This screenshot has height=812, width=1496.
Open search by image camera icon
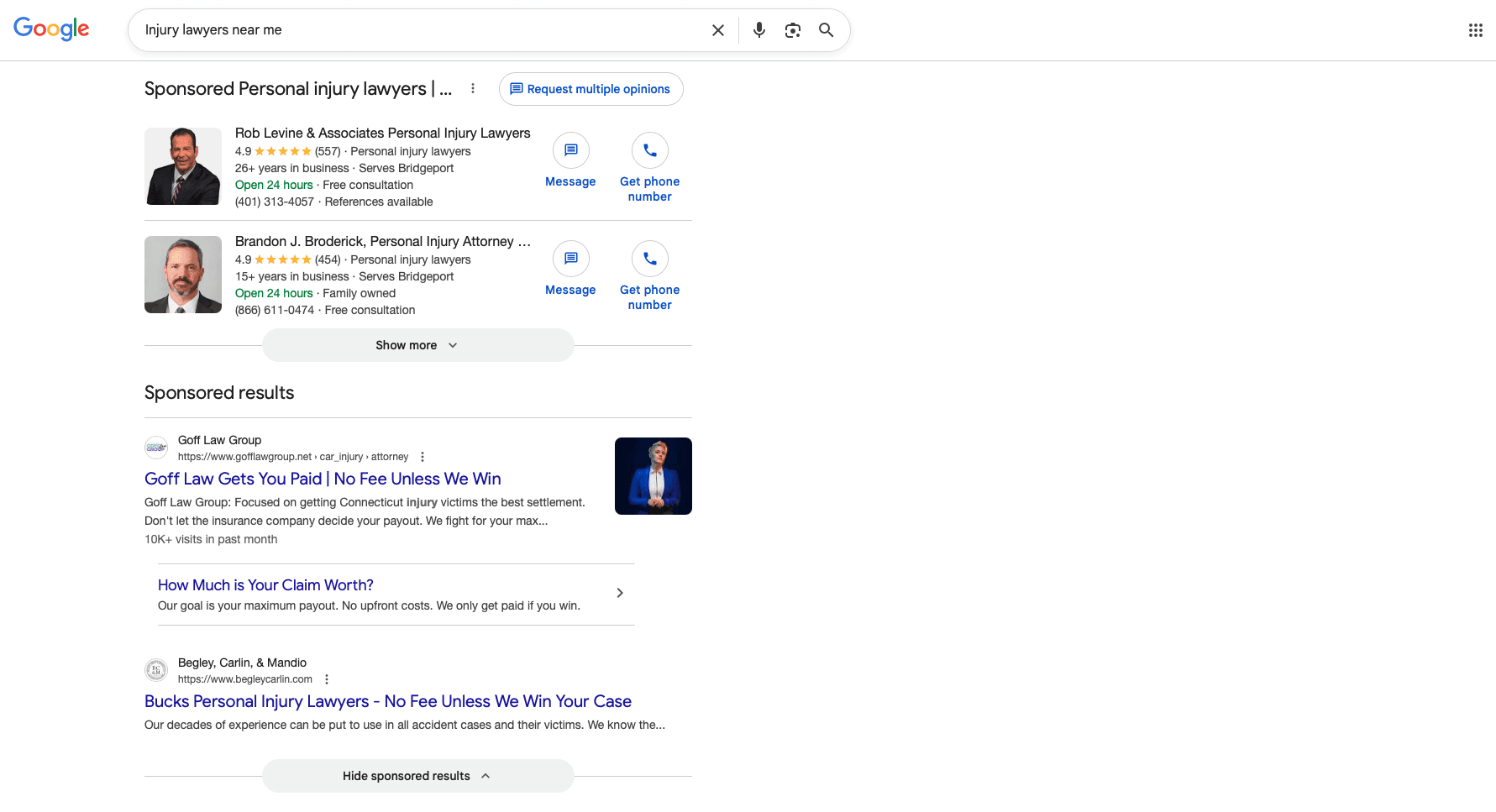[793, 30]
